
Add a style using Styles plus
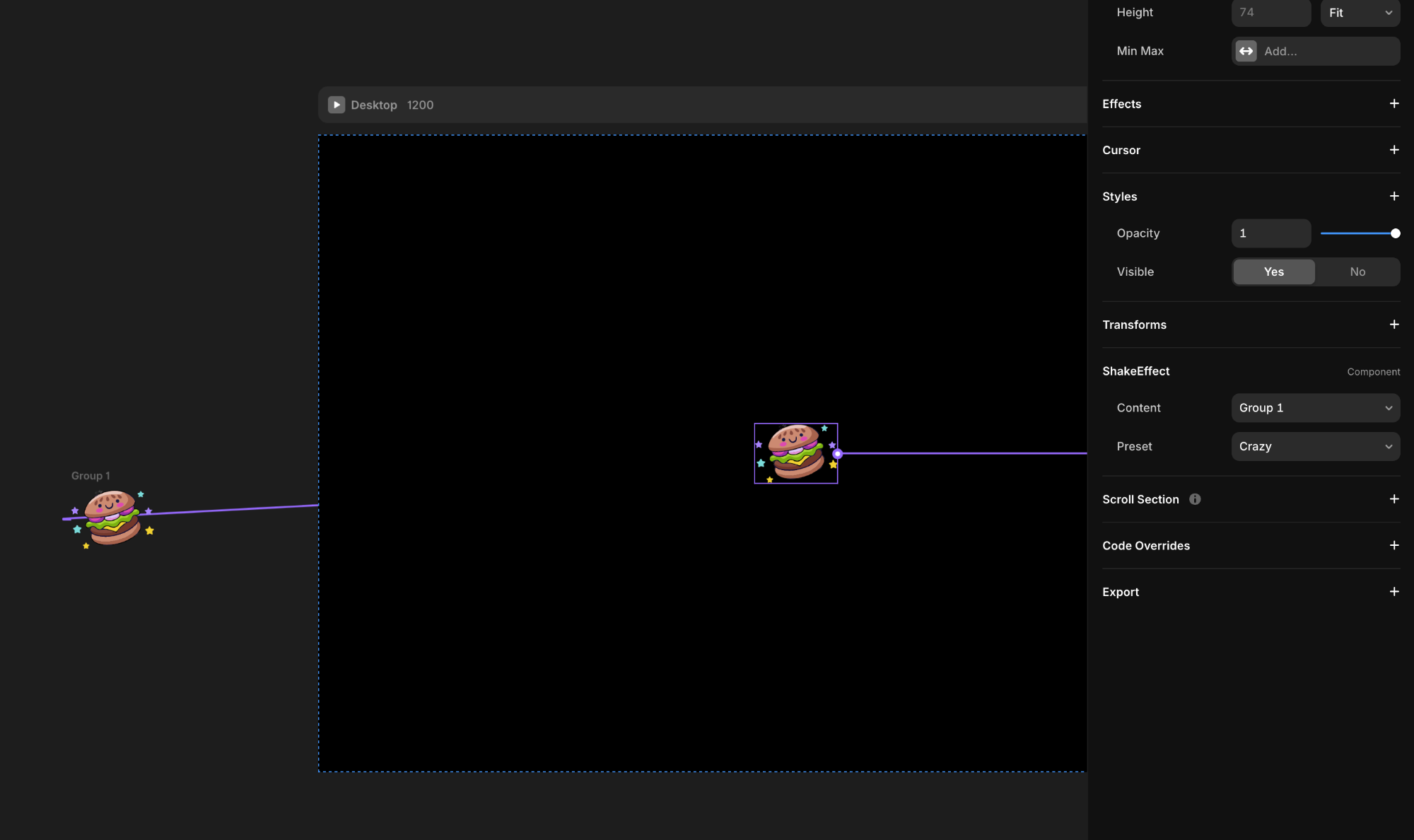tap(1393, 197)
